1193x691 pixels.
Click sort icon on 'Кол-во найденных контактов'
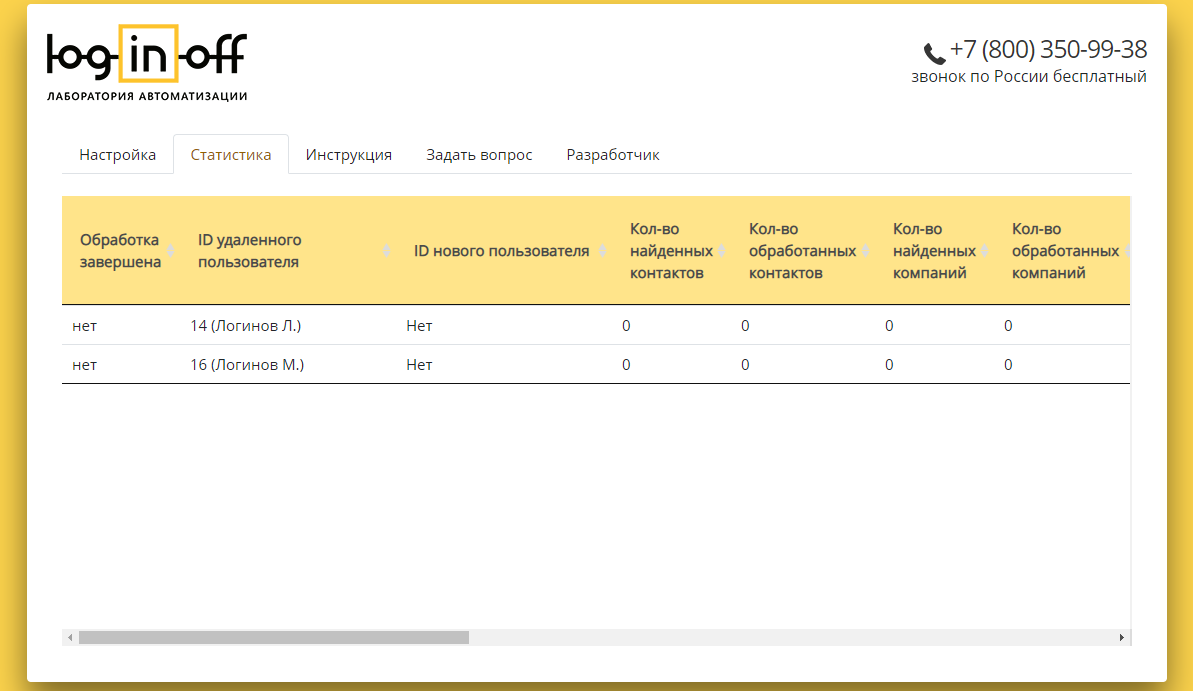pyautogui.click(x=721, y=250)
